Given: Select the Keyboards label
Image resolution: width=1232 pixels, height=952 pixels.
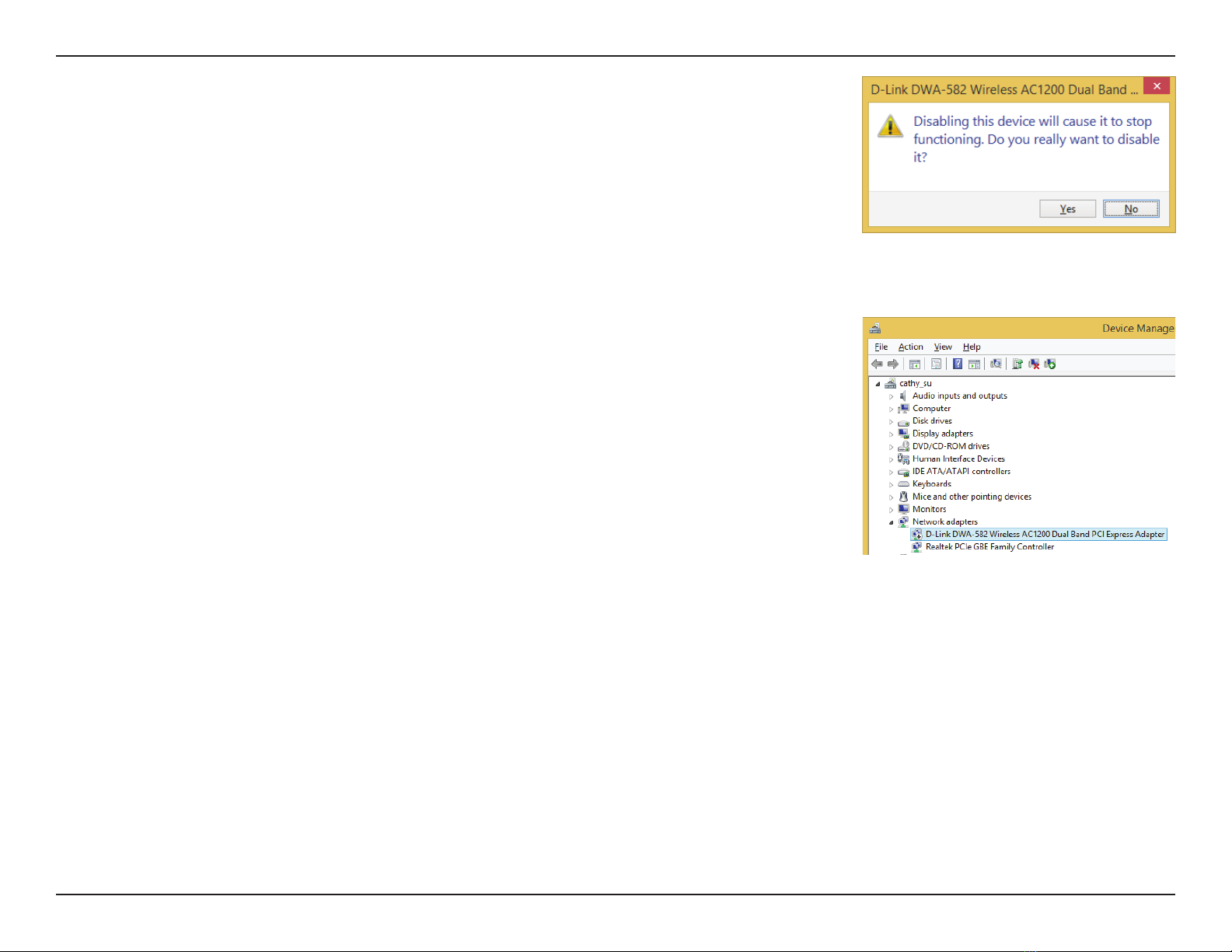Looking at the screenshot, I should (x=931, y=483).
